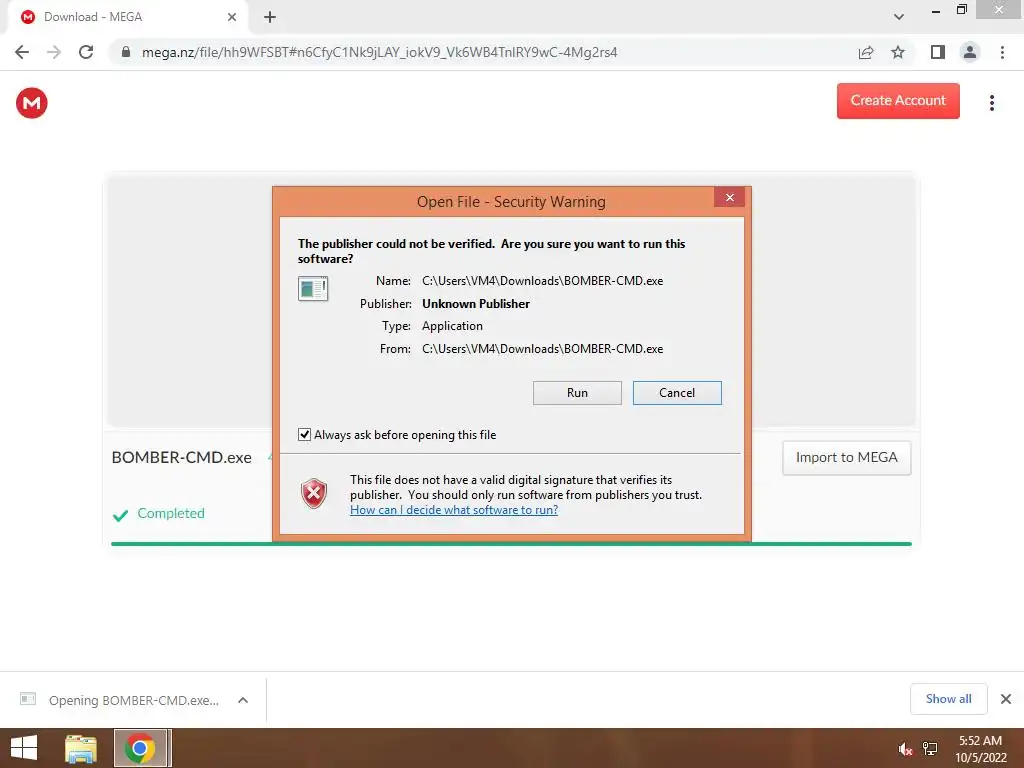Close the Security Warning dialog
The height and width of the screenshot is (768, 1024).
tap(729, 197)
